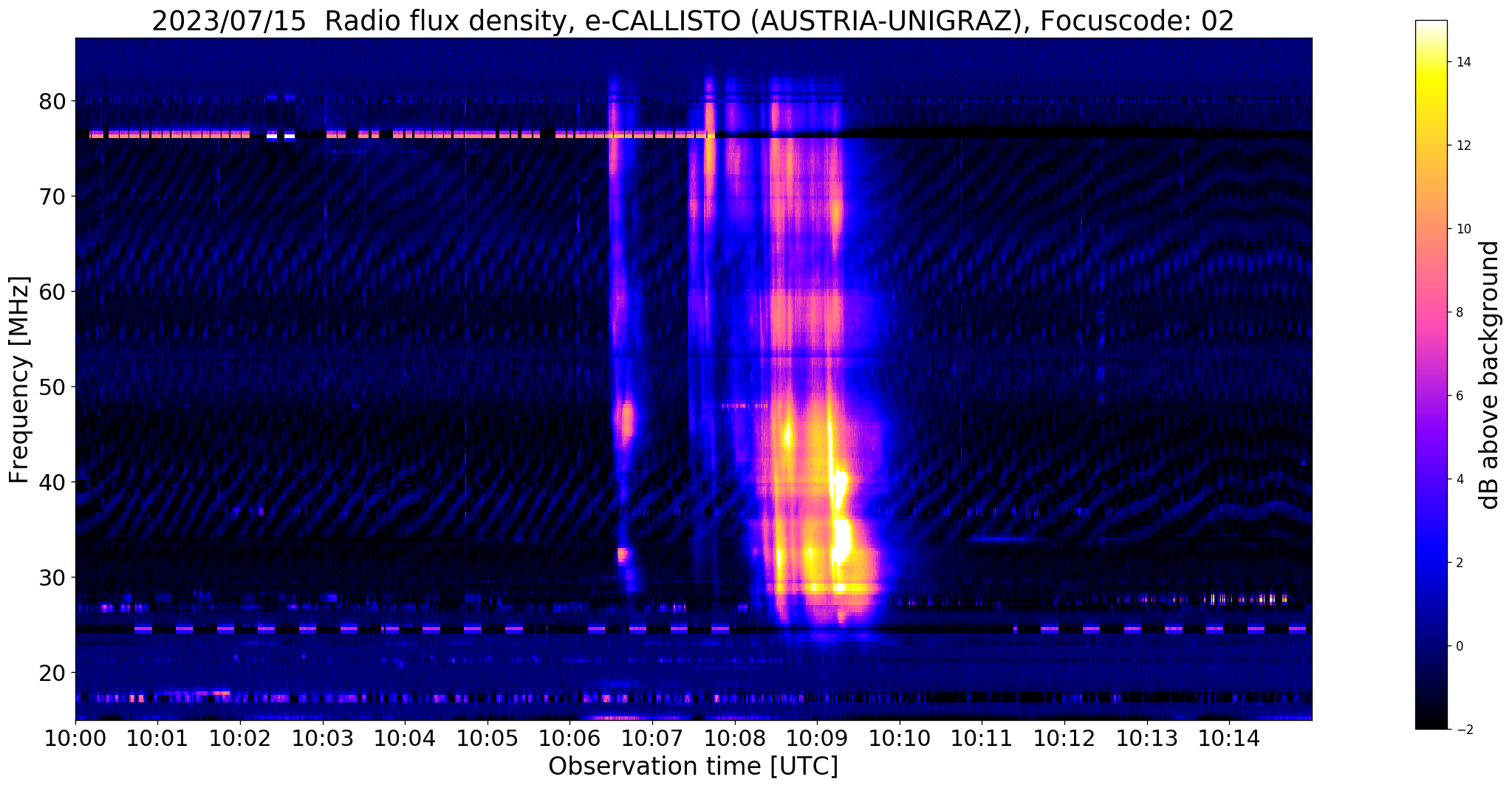Click the 70 tick on the frequency axis
The height and width of the screenshot is (788, 1512).
(52, 196)
